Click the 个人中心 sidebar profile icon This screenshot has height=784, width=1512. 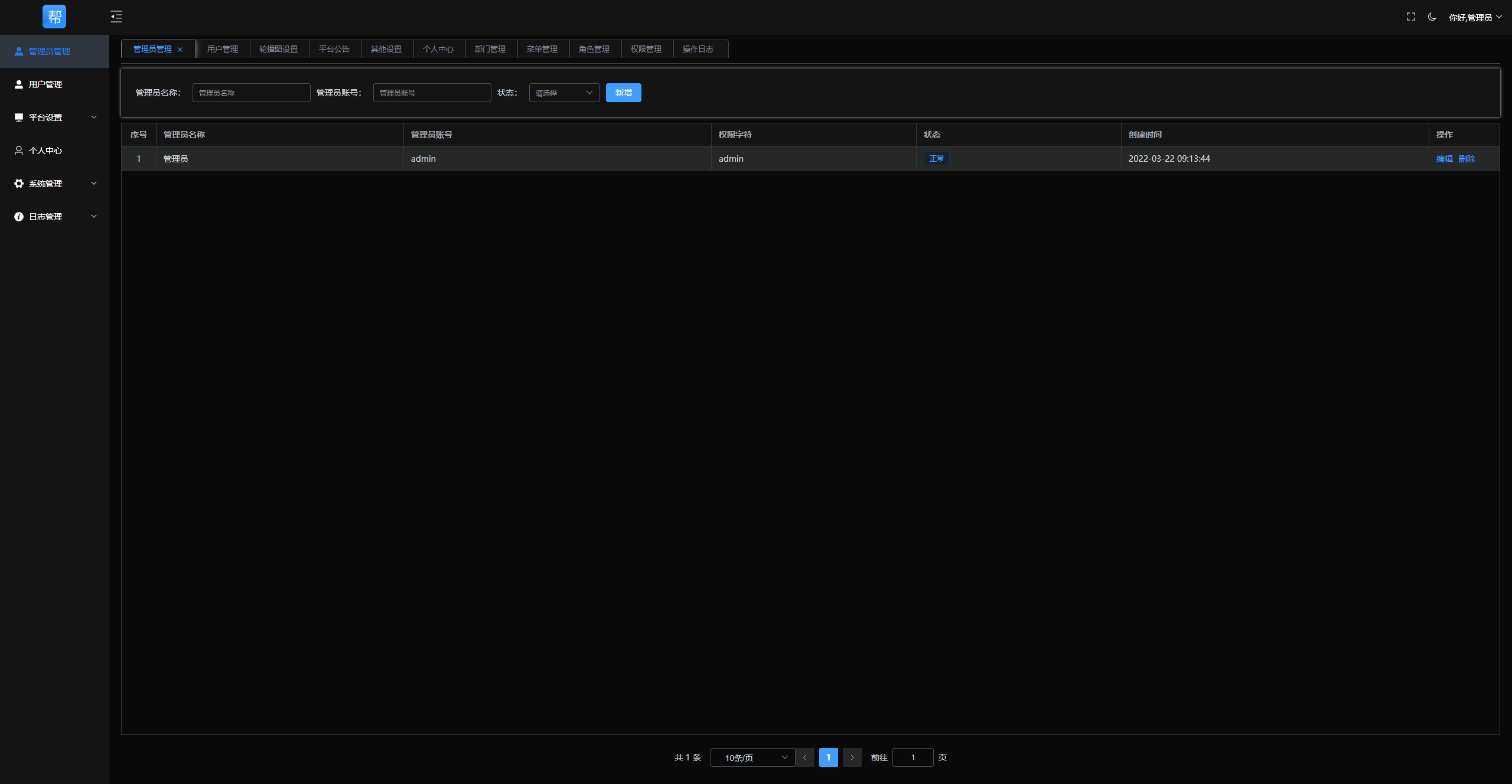coord(19,151)
